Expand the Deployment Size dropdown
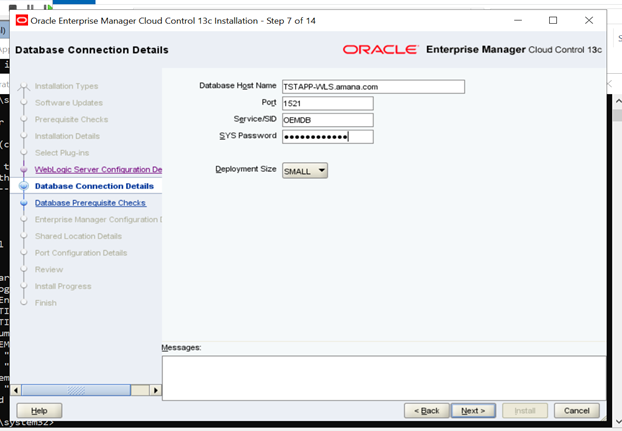The width and height of the screenshot is (622, 431). coord(305,170)
